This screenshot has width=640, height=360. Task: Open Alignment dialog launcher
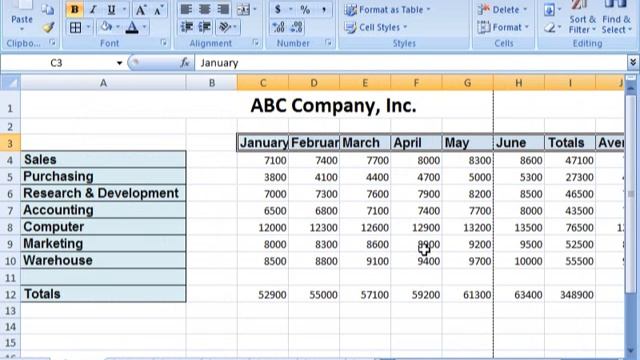(256, 42)
